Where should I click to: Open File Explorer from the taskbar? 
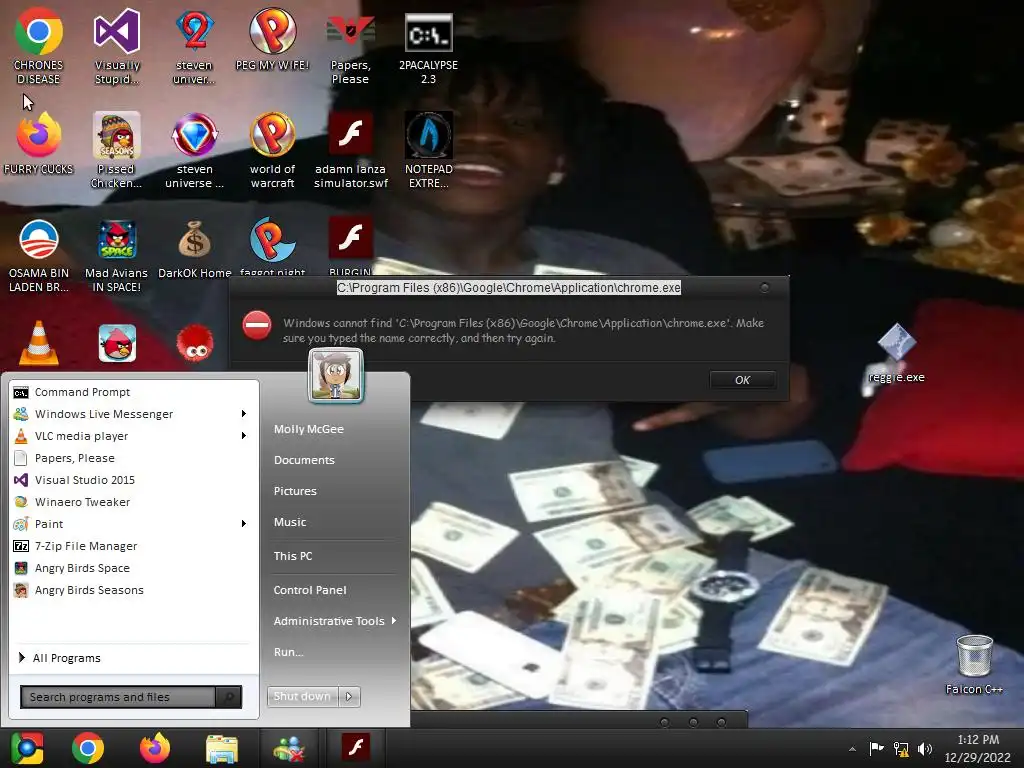[222, 748]
